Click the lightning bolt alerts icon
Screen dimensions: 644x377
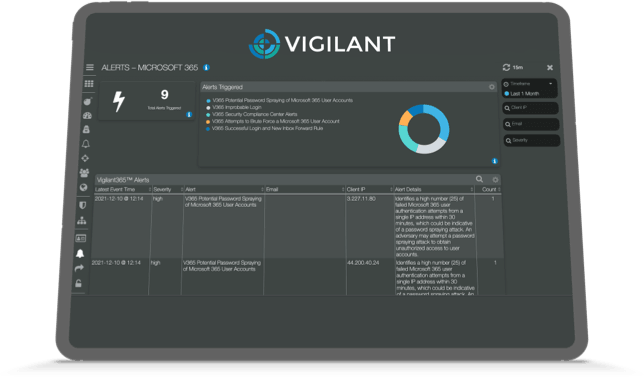(x=119, y=101)
